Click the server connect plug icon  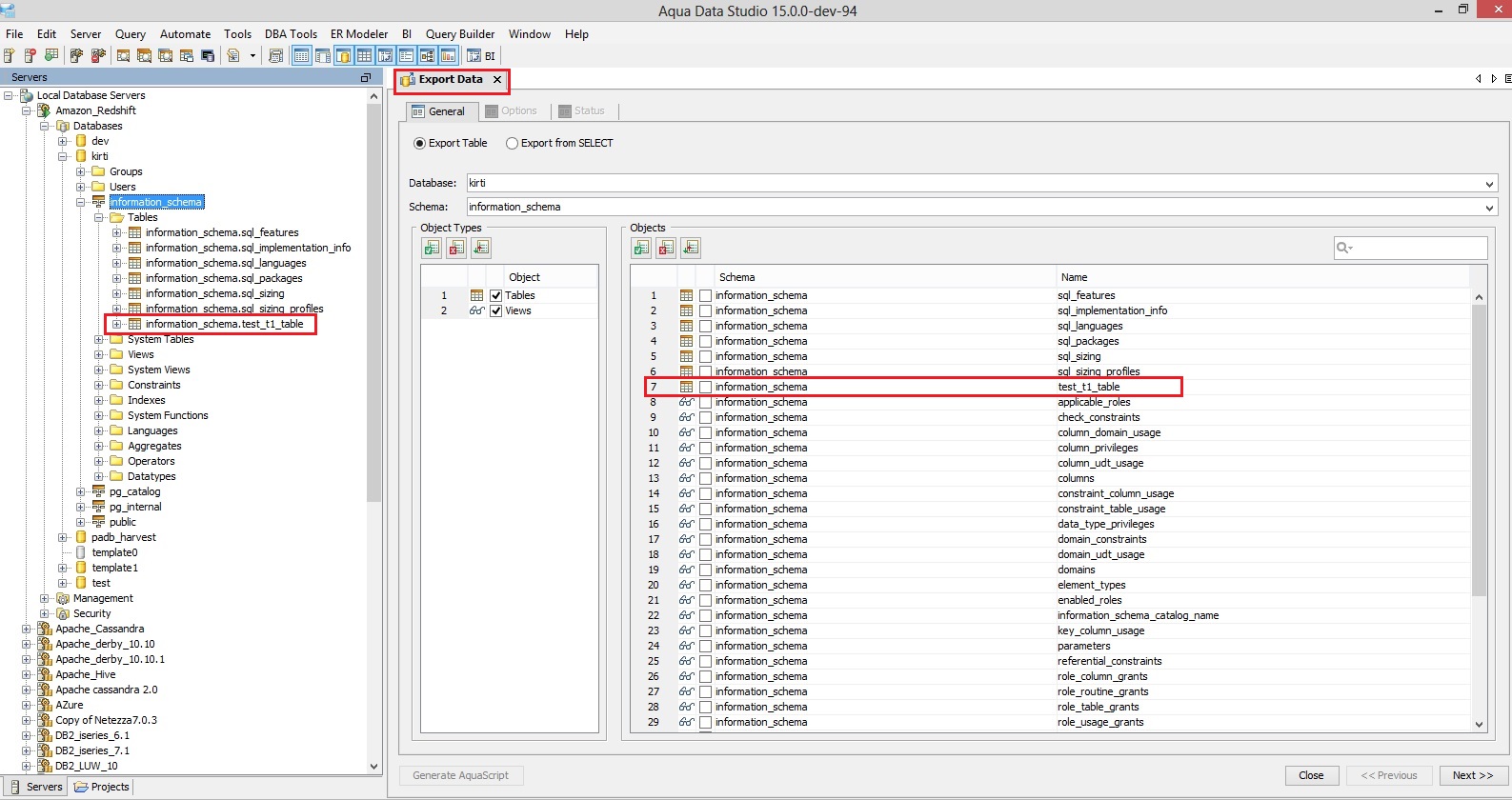(x=77, y=56)
